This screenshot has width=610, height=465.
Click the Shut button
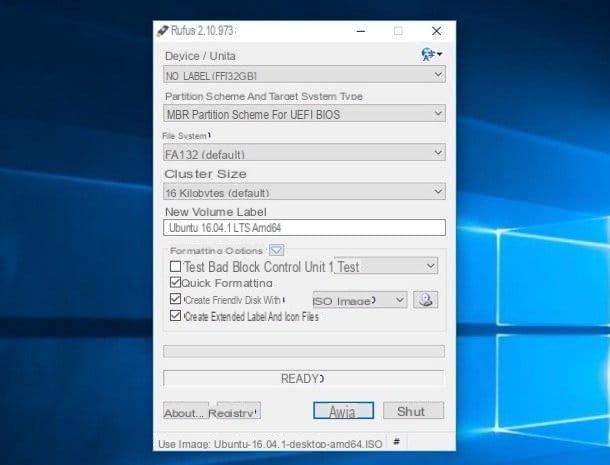pos(413,411)
